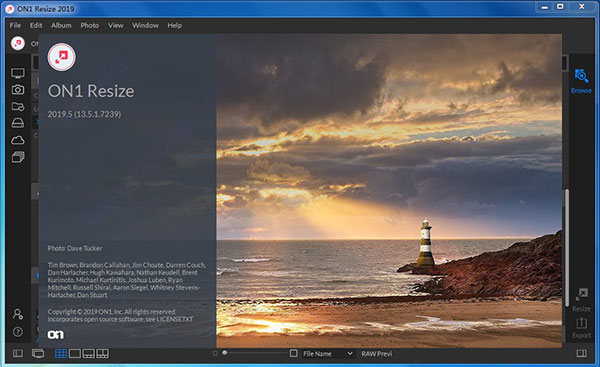
Task: Click the ON1 Resize title text
Action: 91,91
